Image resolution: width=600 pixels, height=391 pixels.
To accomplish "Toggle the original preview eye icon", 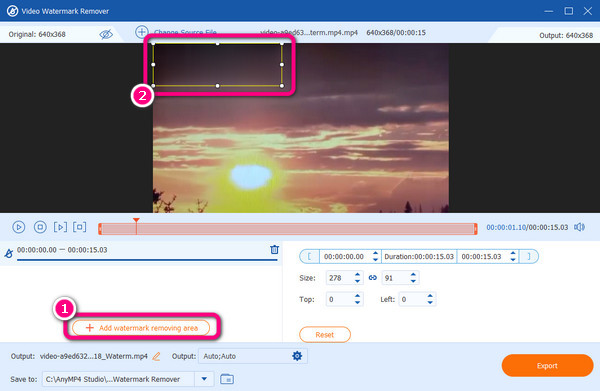I will point(106,34).
